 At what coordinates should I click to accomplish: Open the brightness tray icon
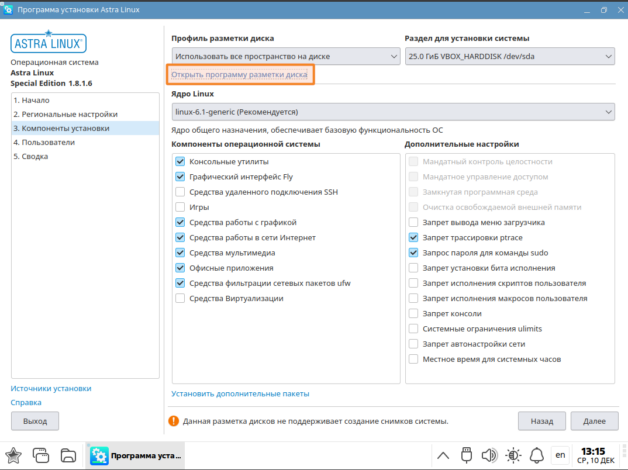tap(513, 455)
